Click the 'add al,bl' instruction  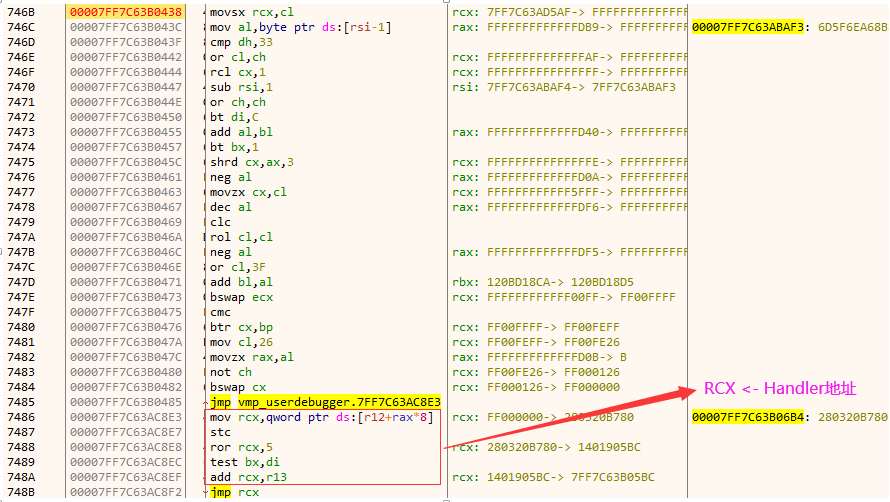click(241, 132)
